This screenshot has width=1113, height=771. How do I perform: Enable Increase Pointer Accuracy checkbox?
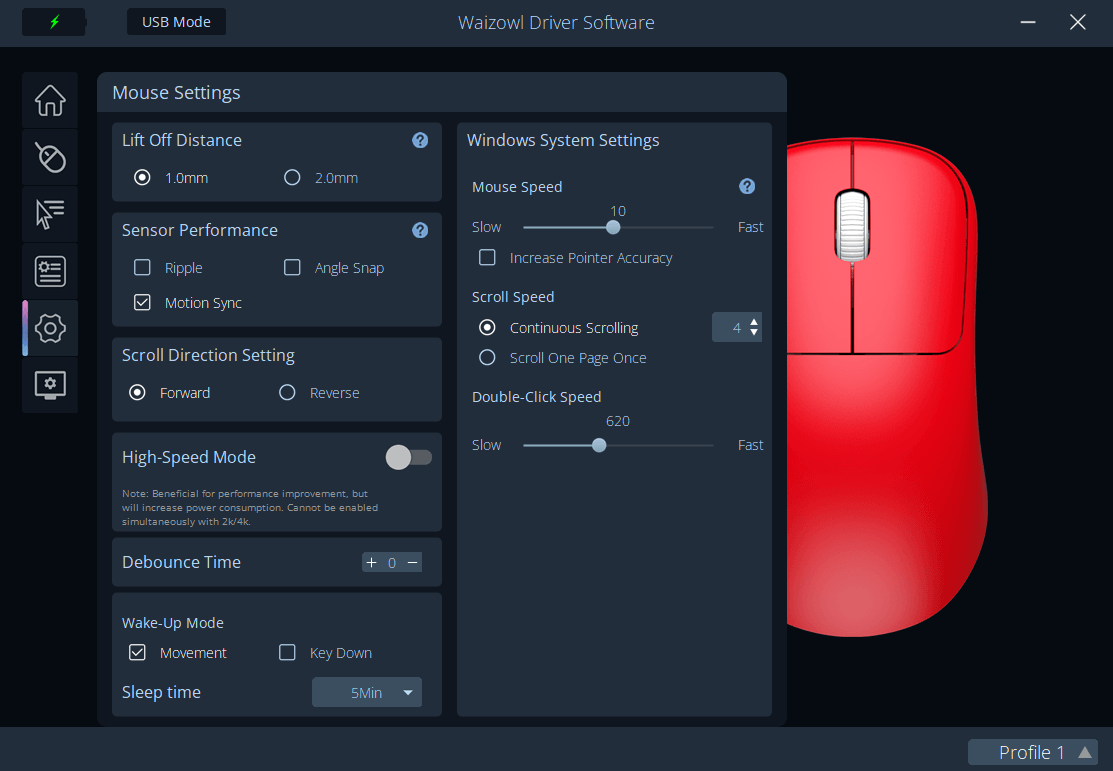pos(487,257)
